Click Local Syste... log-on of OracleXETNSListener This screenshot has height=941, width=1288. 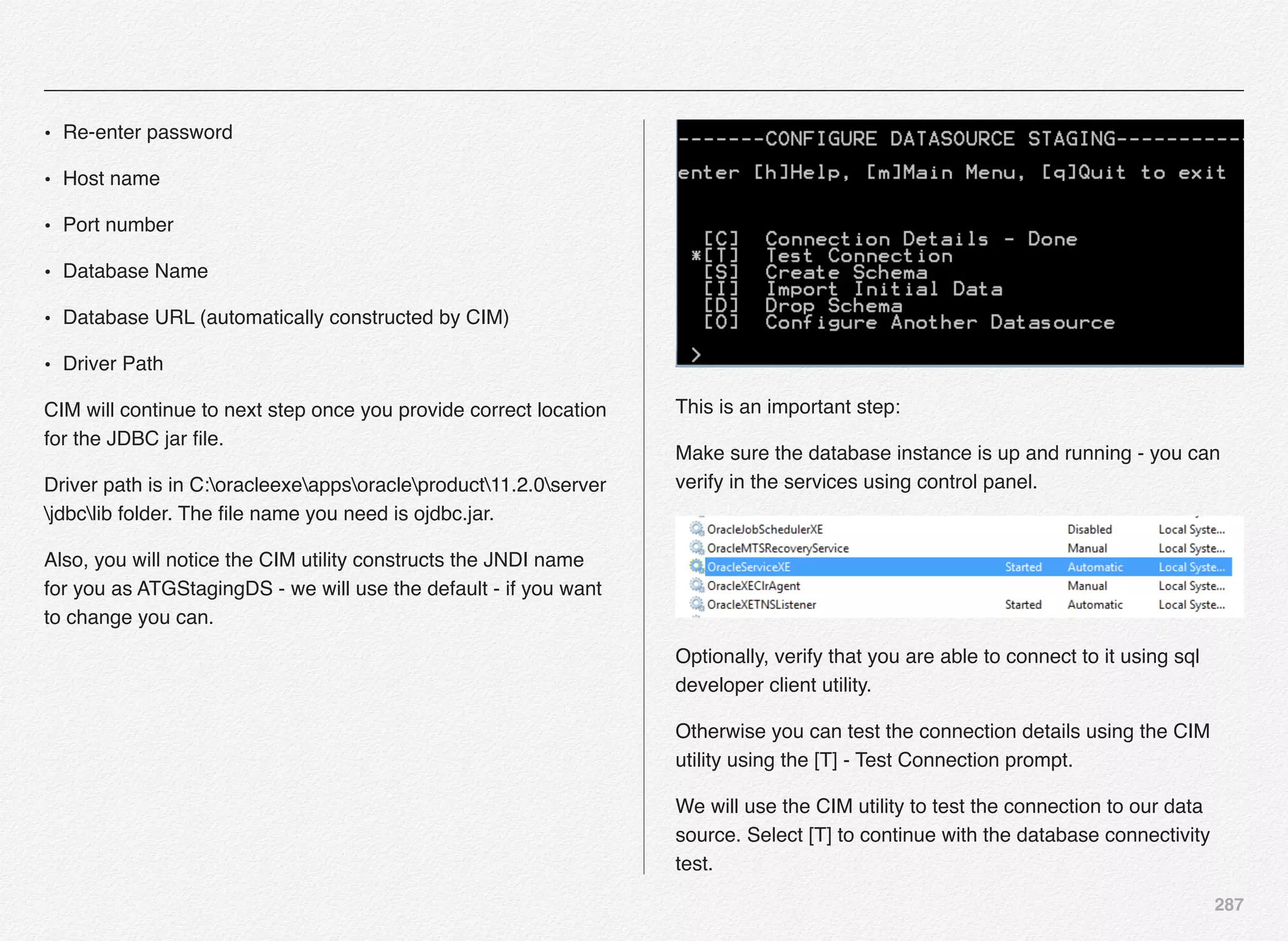pos(1192,605)
